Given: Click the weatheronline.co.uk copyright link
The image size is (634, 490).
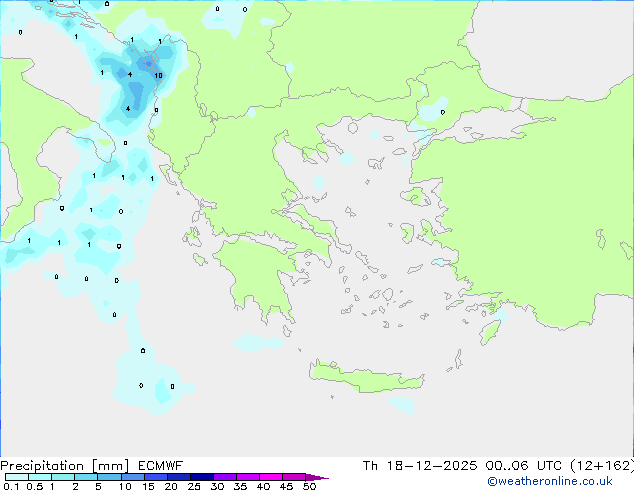Looking at the screenshot, I should 549,481.
